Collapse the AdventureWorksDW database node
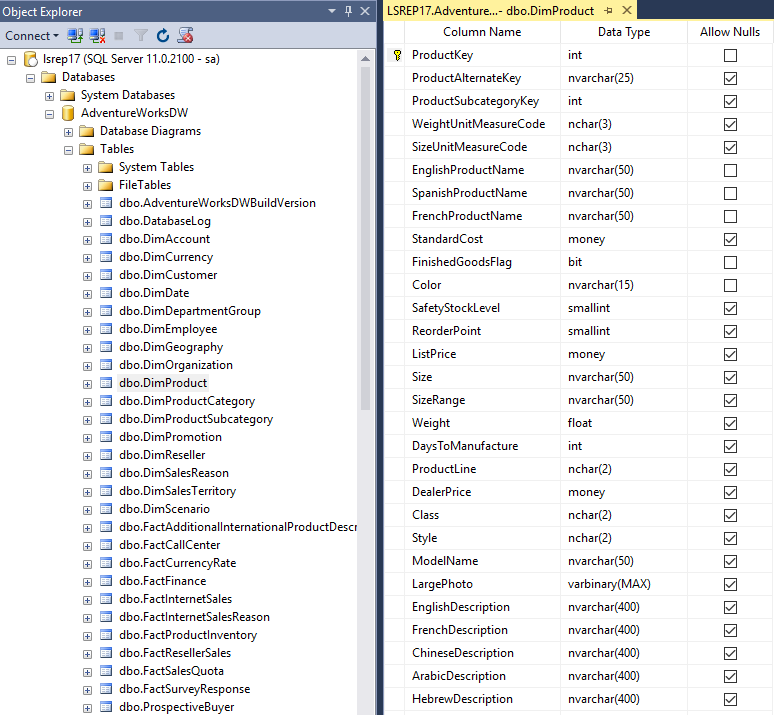Image resolution: width=774 pixels, height=715 pixels. click(50, 113)
